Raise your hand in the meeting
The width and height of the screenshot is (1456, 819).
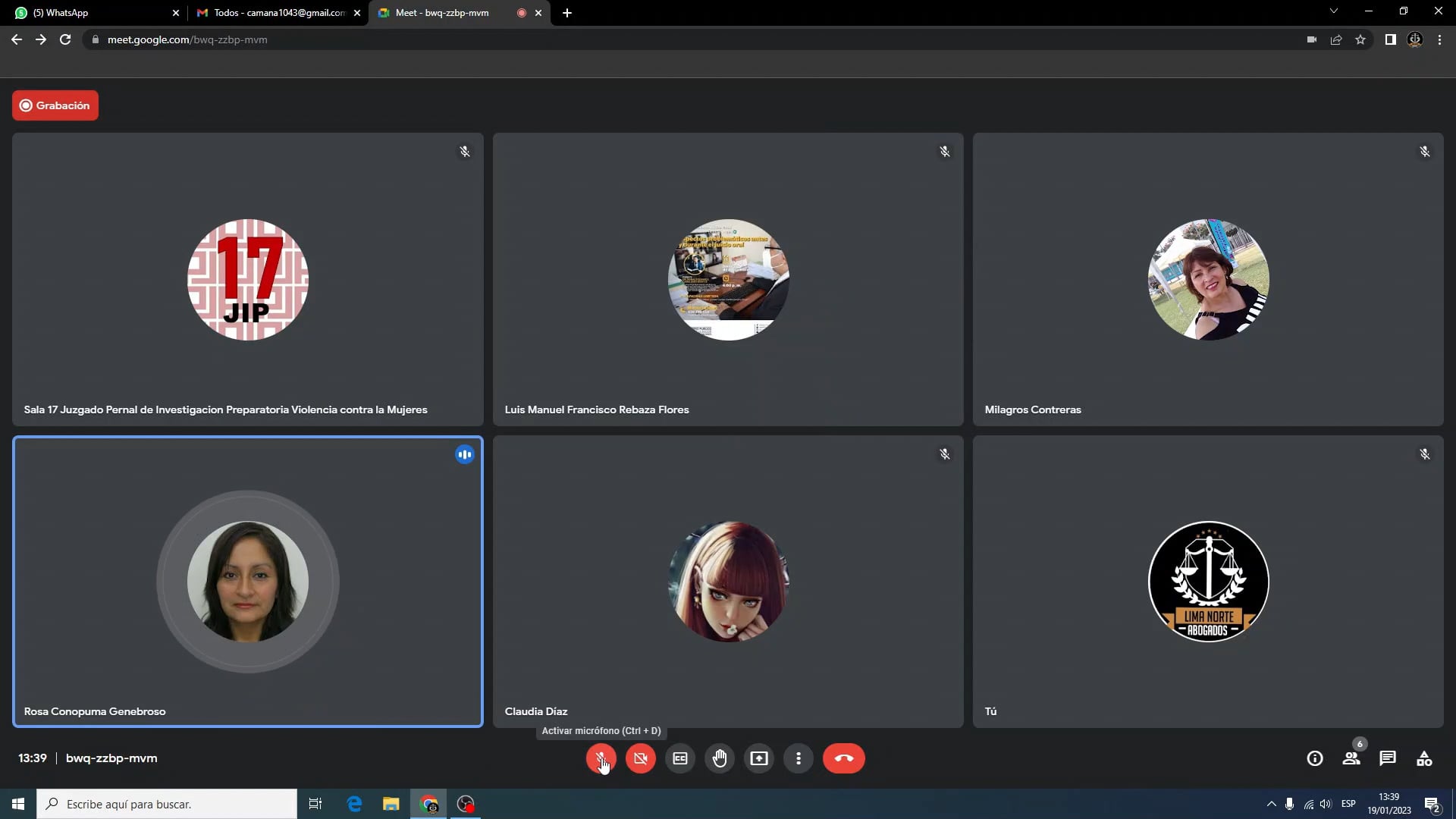point(720,758)
